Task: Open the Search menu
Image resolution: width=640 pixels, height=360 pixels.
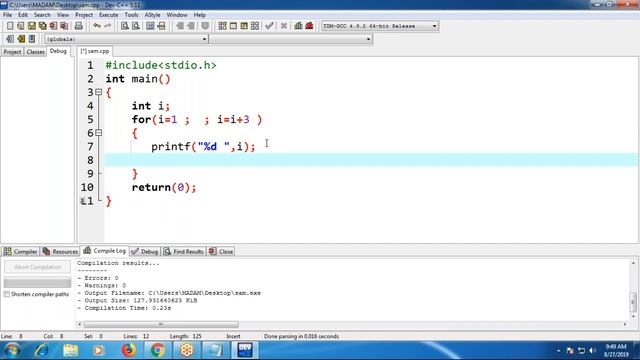Action: (x=42, y=15)
